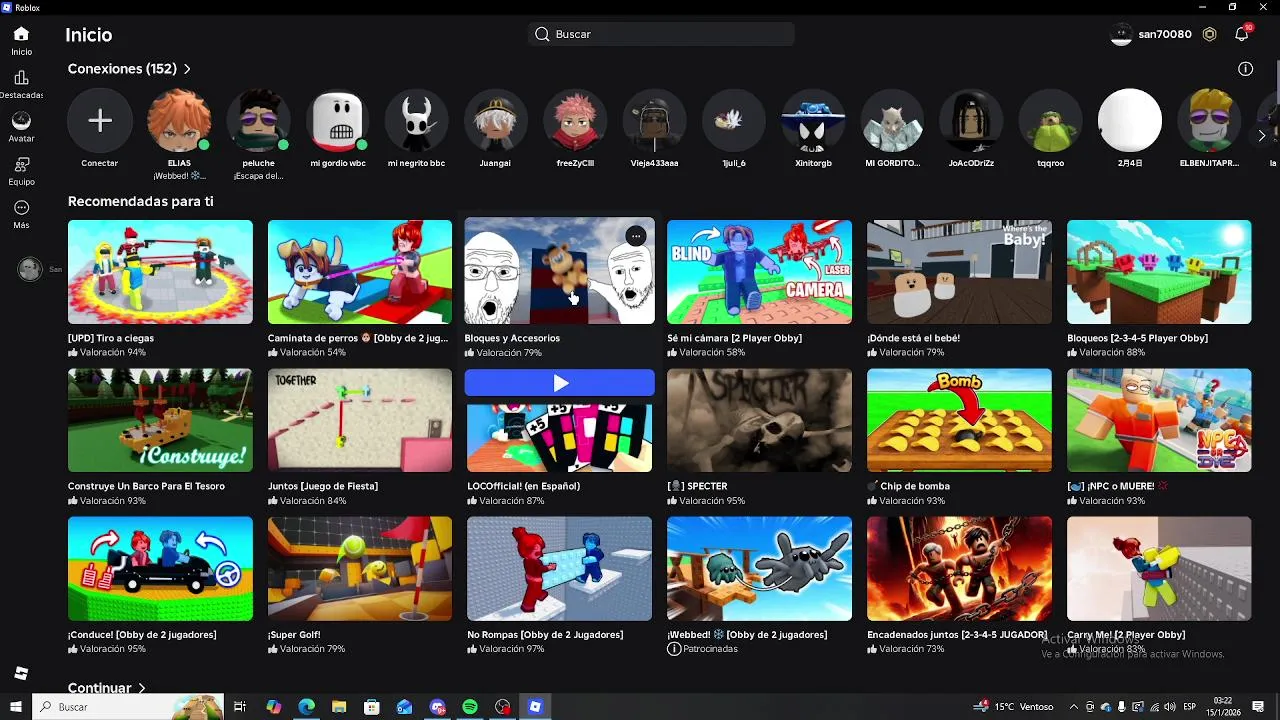Open ¡Webbed! sponsored game thumbnail
The height and width of the screenshot is (720, 1280).
click(x=760, y=568)
